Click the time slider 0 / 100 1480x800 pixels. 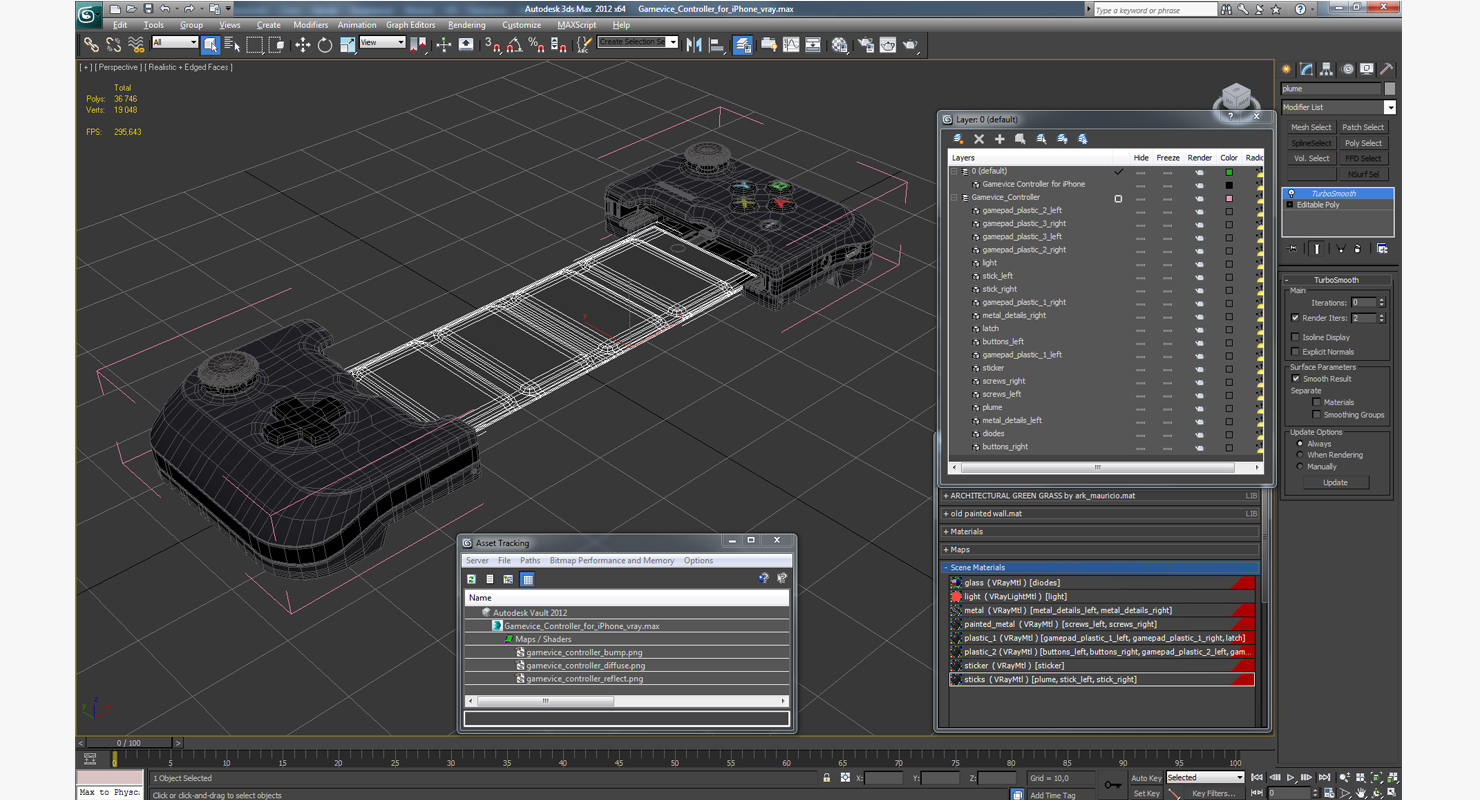tap(130, 743)
